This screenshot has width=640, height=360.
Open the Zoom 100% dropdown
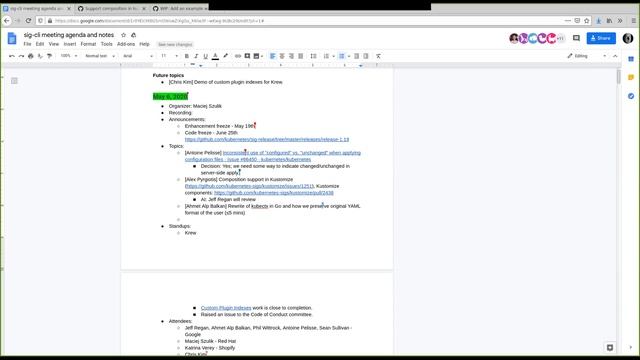(69, 56)
